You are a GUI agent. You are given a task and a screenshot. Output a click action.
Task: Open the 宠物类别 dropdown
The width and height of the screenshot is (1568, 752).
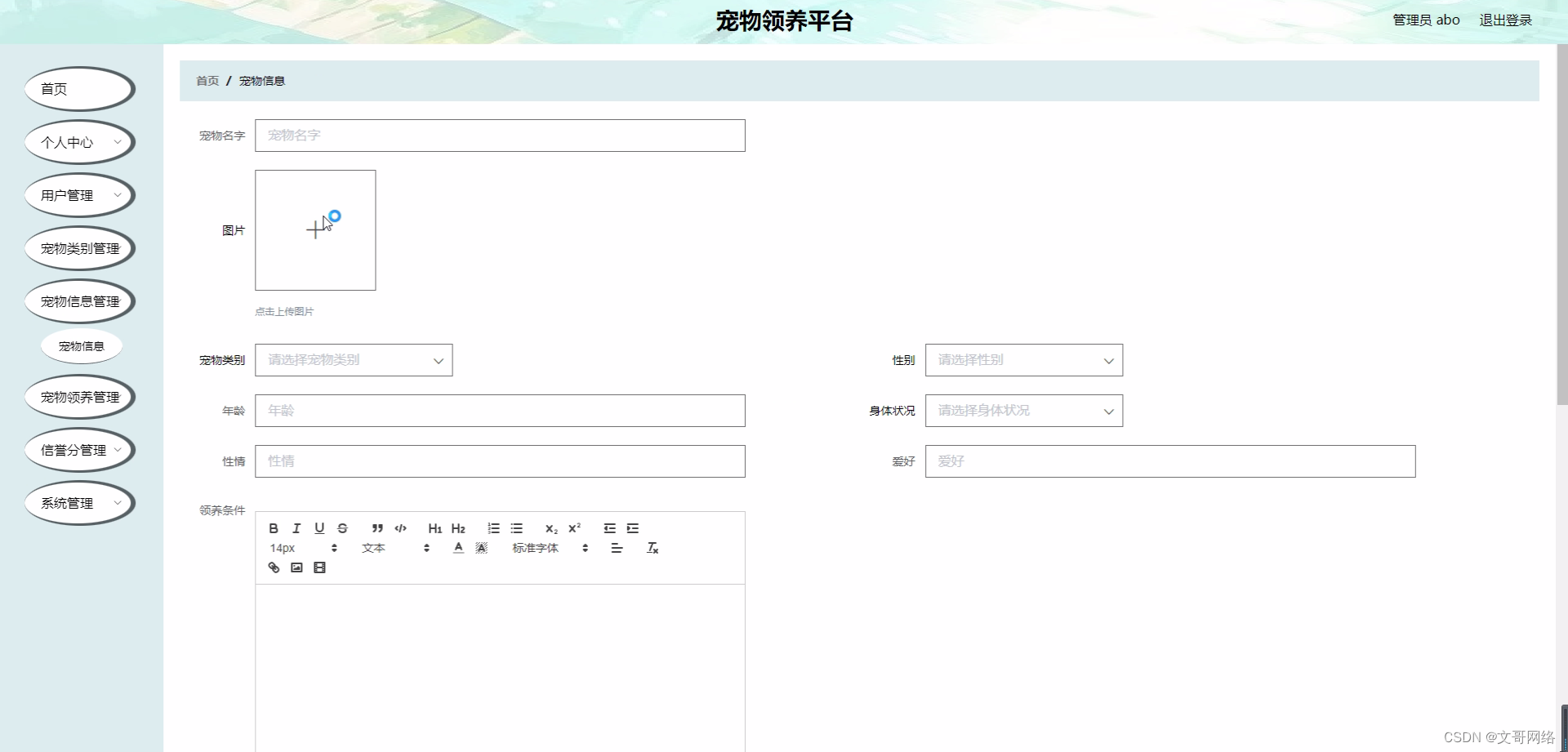[354, 360]
